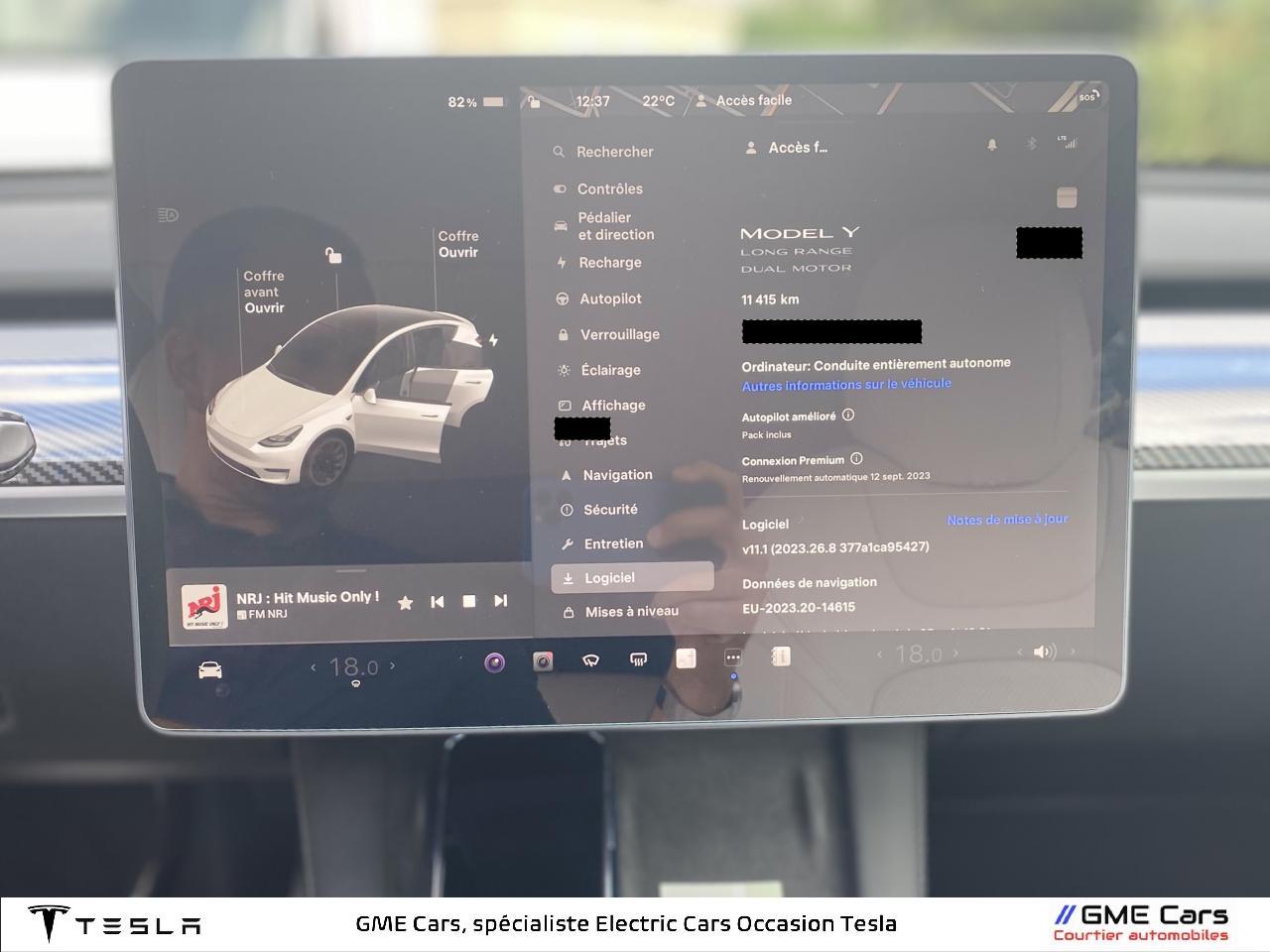This screenshot has width=1270, height=952.
Task: Open Notes de mise à jour link
Action: tap(1007, 520)
